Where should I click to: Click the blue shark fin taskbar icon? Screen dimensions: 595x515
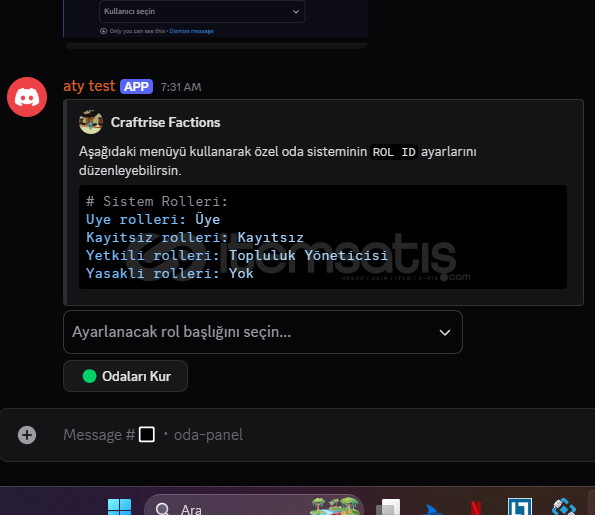pyautogui.click(x=432, y=509)
